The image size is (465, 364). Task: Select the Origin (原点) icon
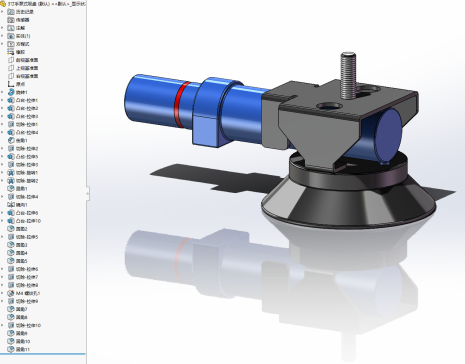coord(11,84)
